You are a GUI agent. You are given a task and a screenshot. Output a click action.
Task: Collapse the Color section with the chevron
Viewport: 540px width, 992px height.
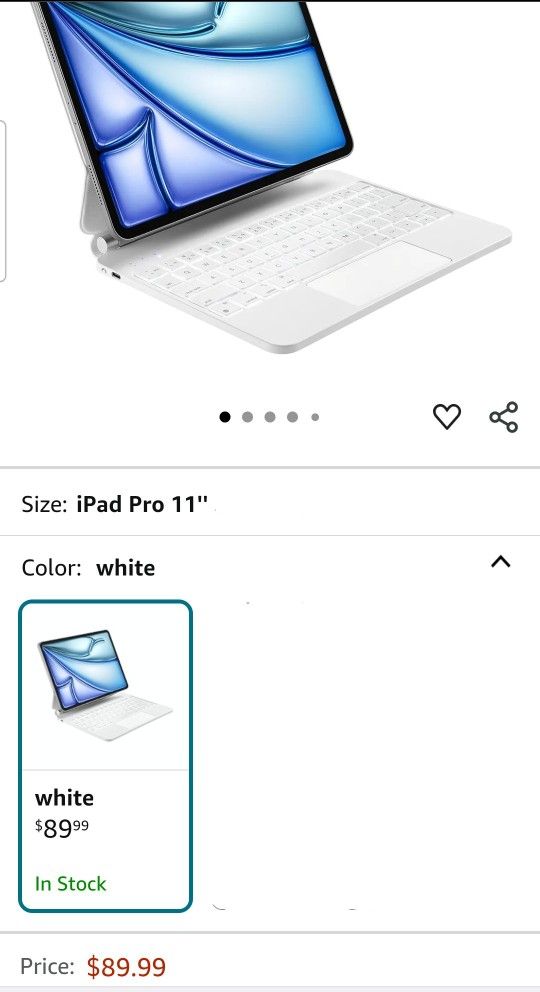coord(500,561)
